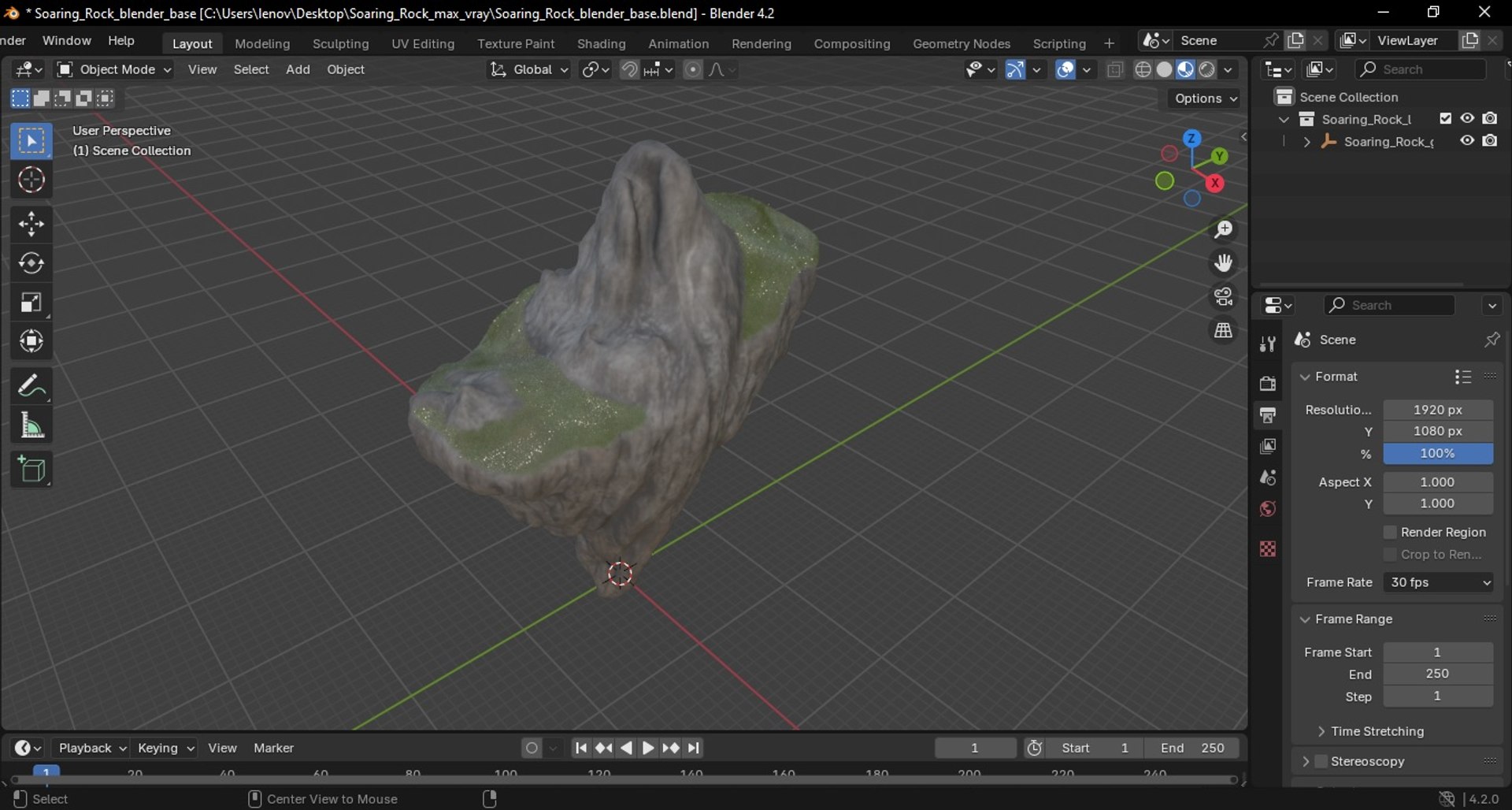The width and height of the screenshot is (1512, 810).
Task: Open the Add menu in viewport header
Action: 298,69
